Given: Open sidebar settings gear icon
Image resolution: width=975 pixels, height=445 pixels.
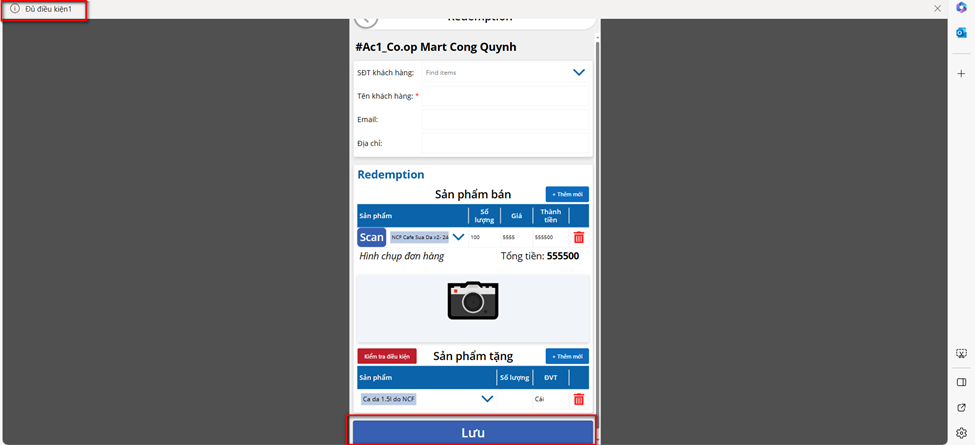Looking at the screenshot, I should (x=961, y=433).
